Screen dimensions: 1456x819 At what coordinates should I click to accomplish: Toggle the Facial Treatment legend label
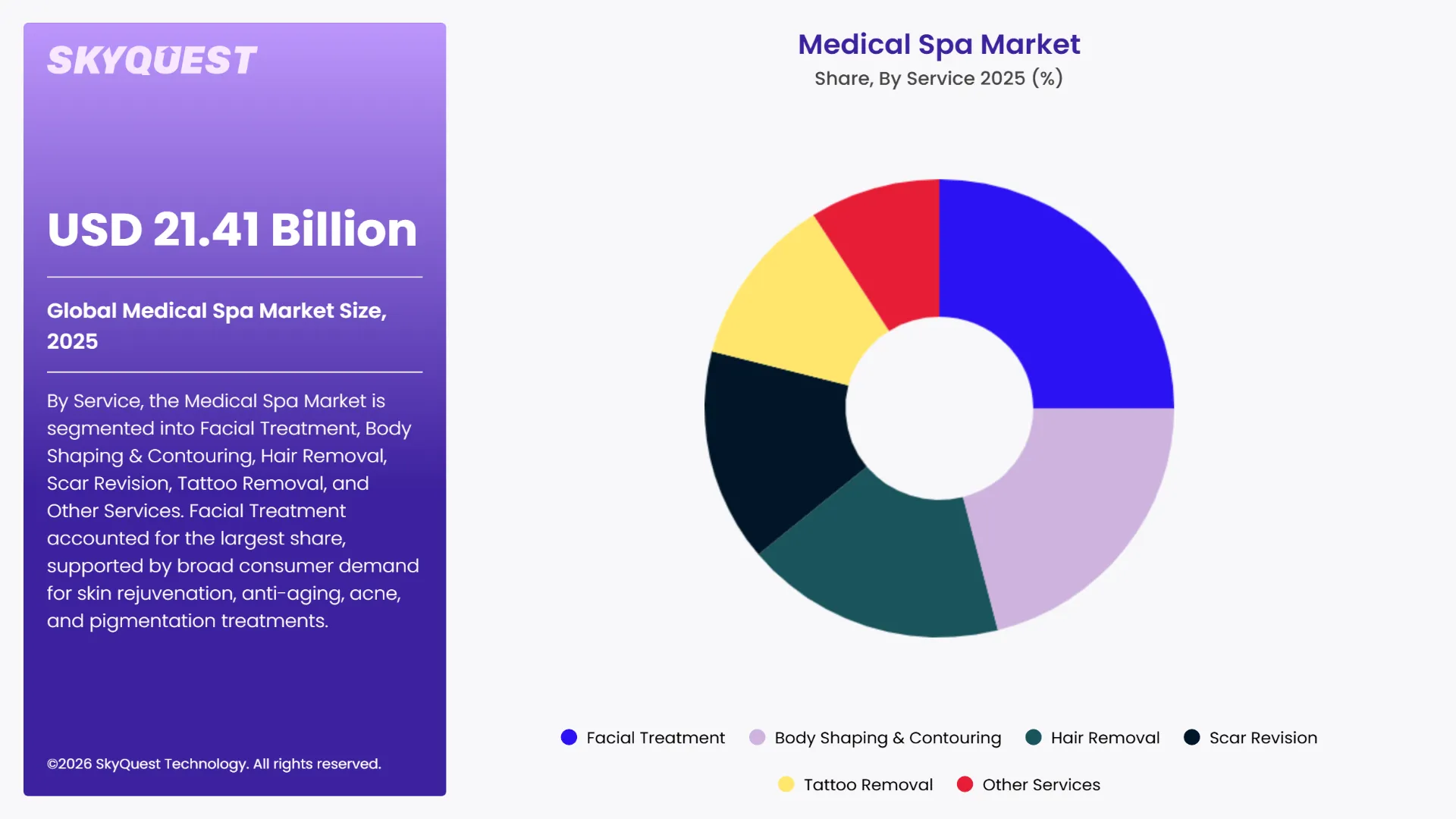655,738
